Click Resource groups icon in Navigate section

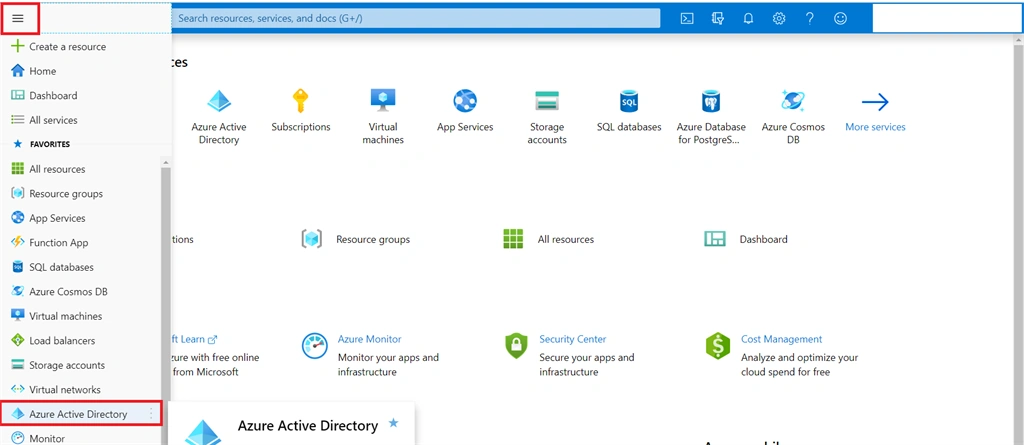click(312, 239)
